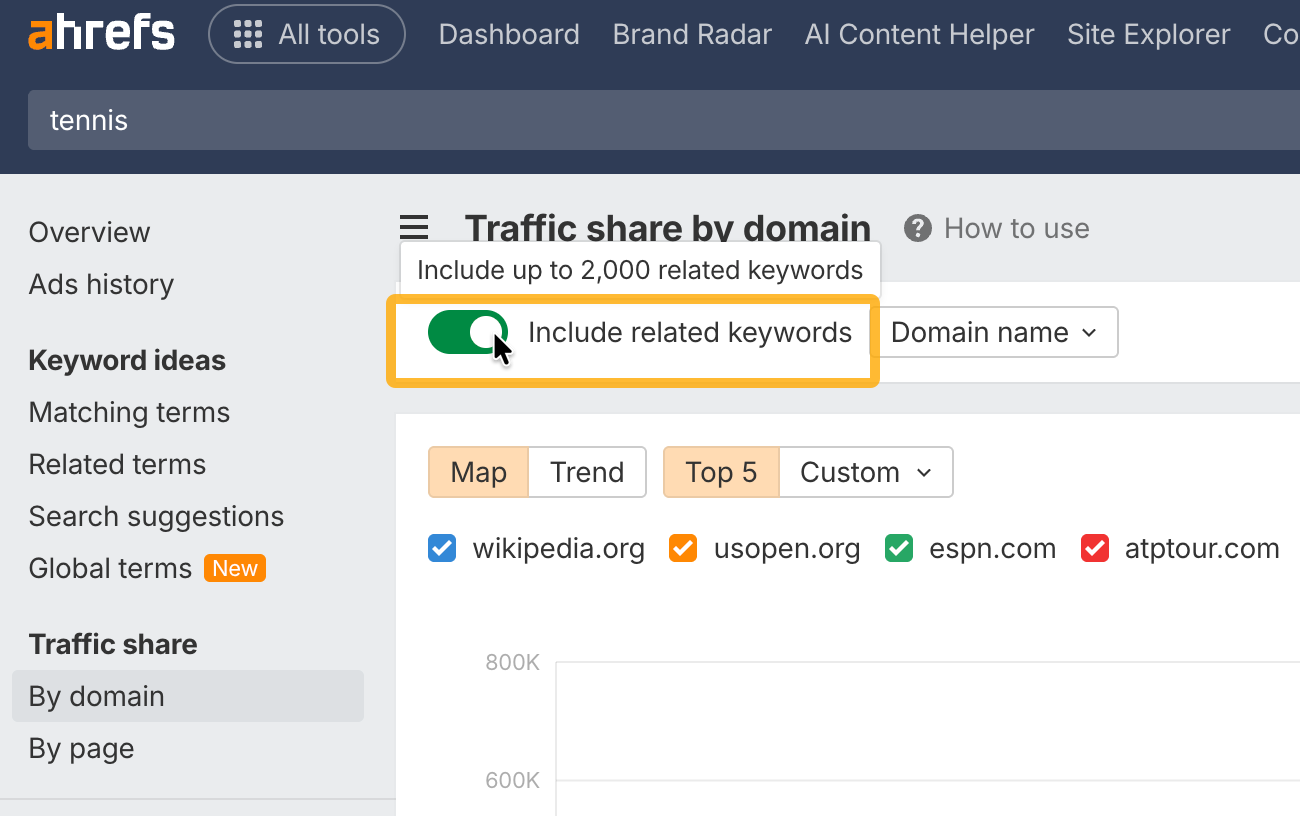The height and width of the screenshot is (816, 1300).
Task: Open the Custom dropdown
Action: click(x=865, y=472)
